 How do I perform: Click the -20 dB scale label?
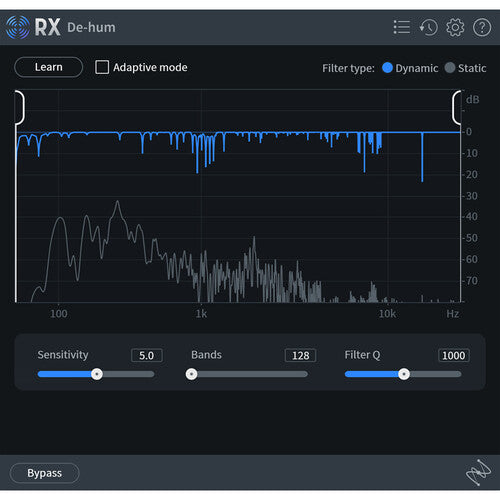point(471,174)
